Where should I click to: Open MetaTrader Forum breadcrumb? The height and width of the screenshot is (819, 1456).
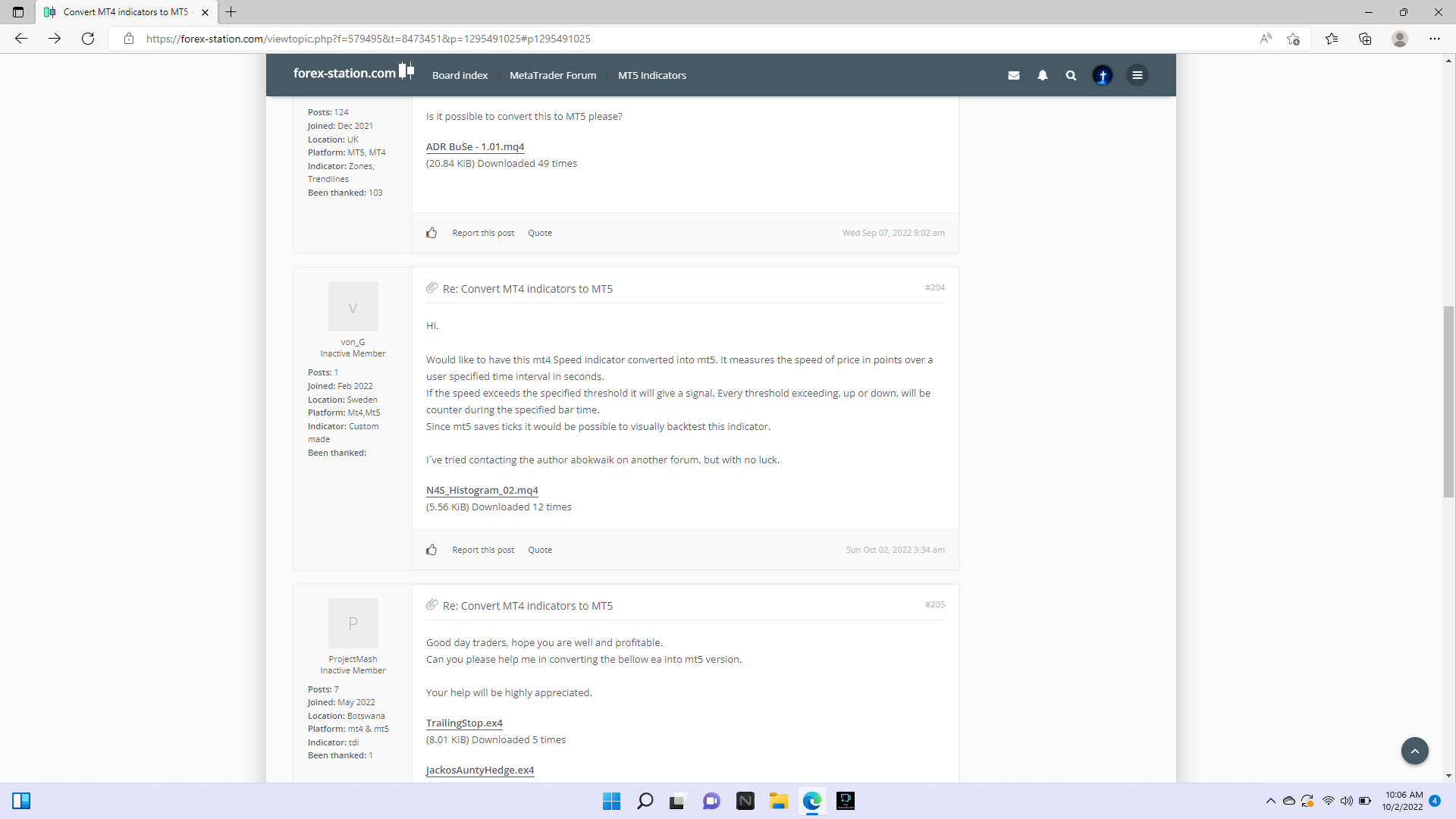click(552, 75)
